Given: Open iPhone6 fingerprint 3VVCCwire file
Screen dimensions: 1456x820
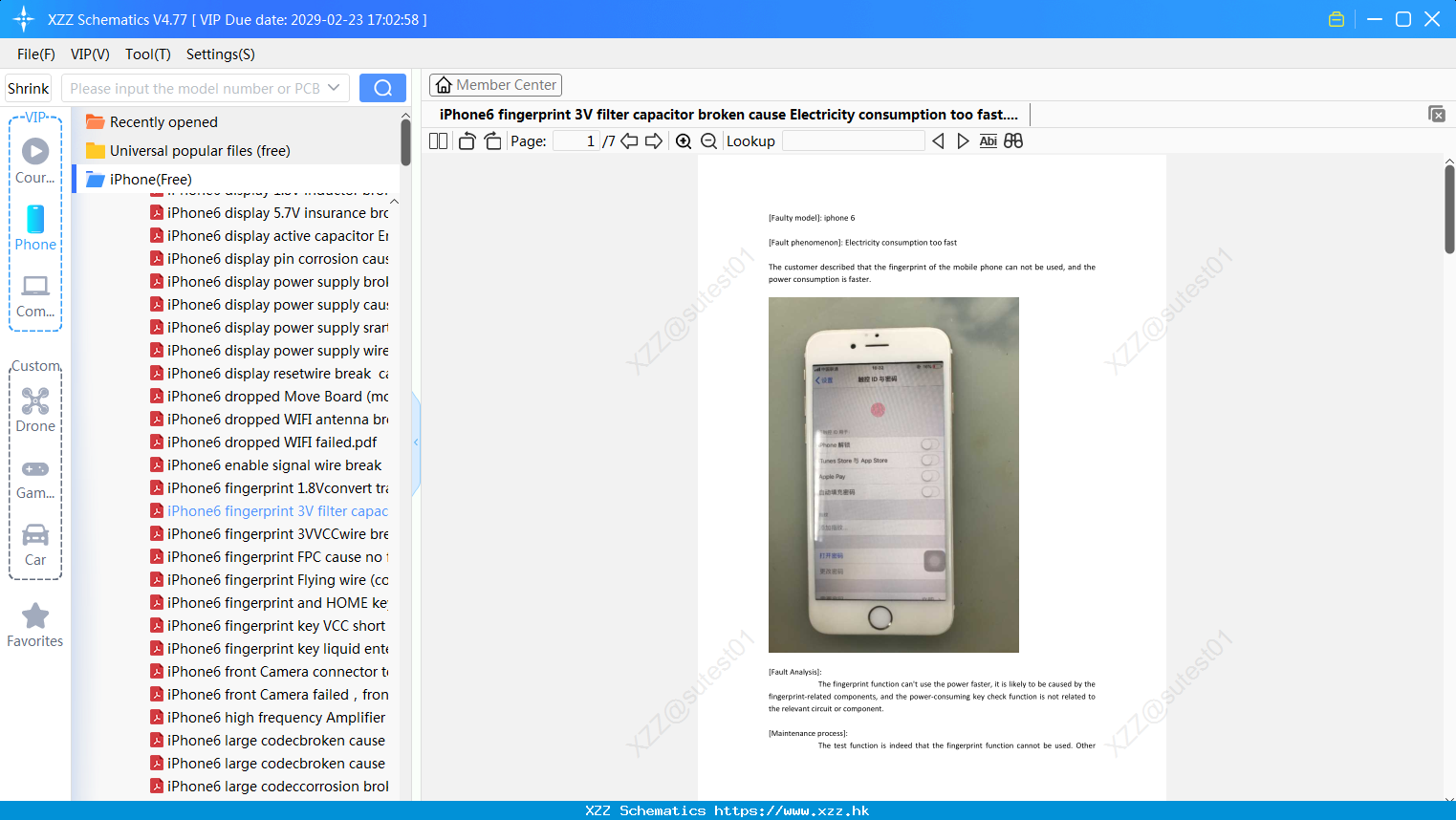Looking at the screenshot, I should pyautogui.click(x=270, y=534).
